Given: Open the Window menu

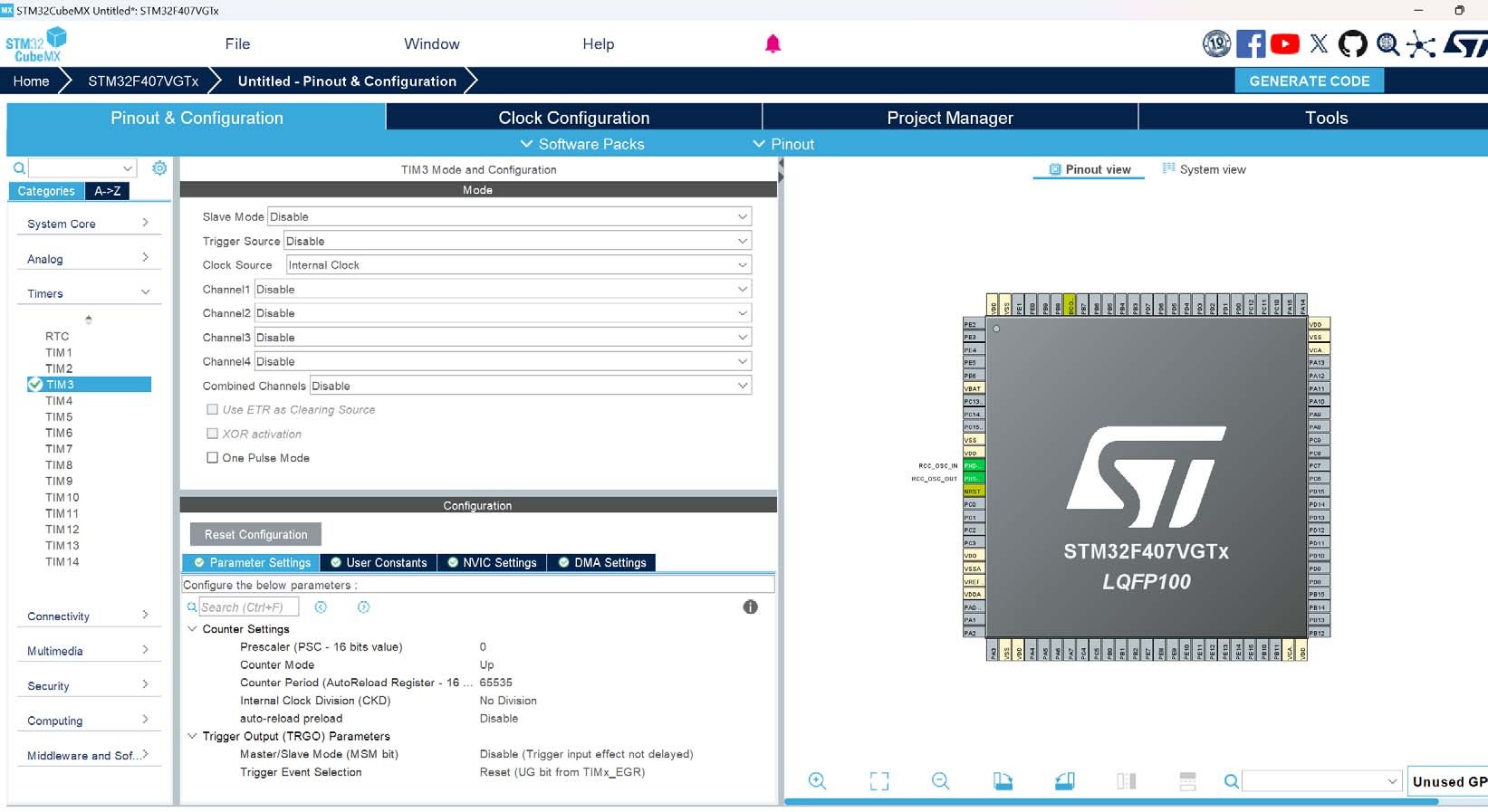Looking at the screenshot, I should tap(431, 43).
